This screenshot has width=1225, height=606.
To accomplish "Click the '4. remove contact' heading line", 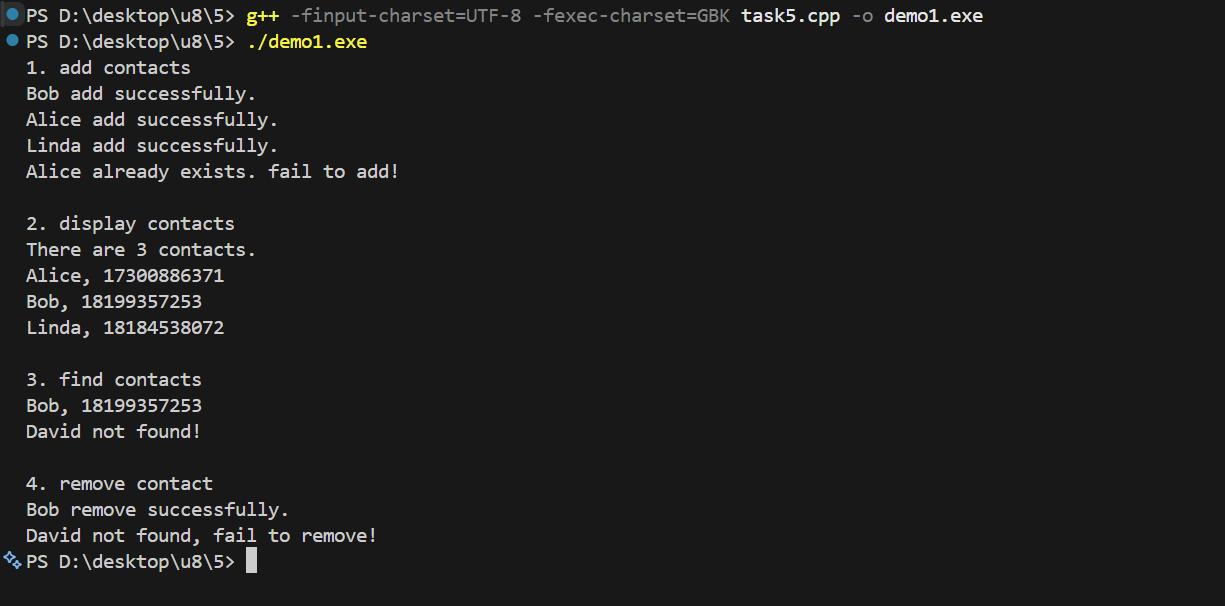I will pyautogui.click(x=119, y=484).
